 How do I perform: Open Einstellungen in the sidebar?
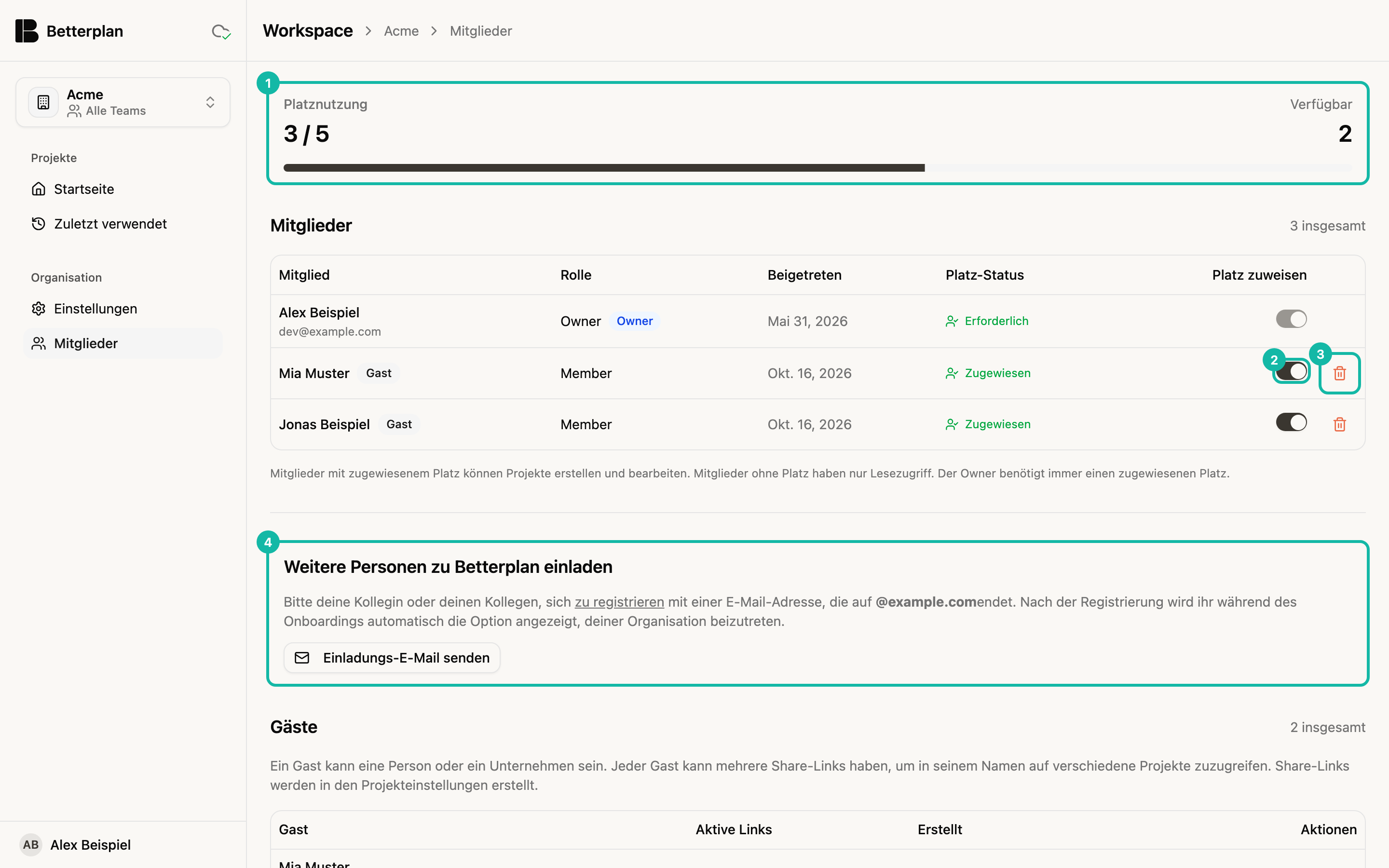(x=123, y=309)
